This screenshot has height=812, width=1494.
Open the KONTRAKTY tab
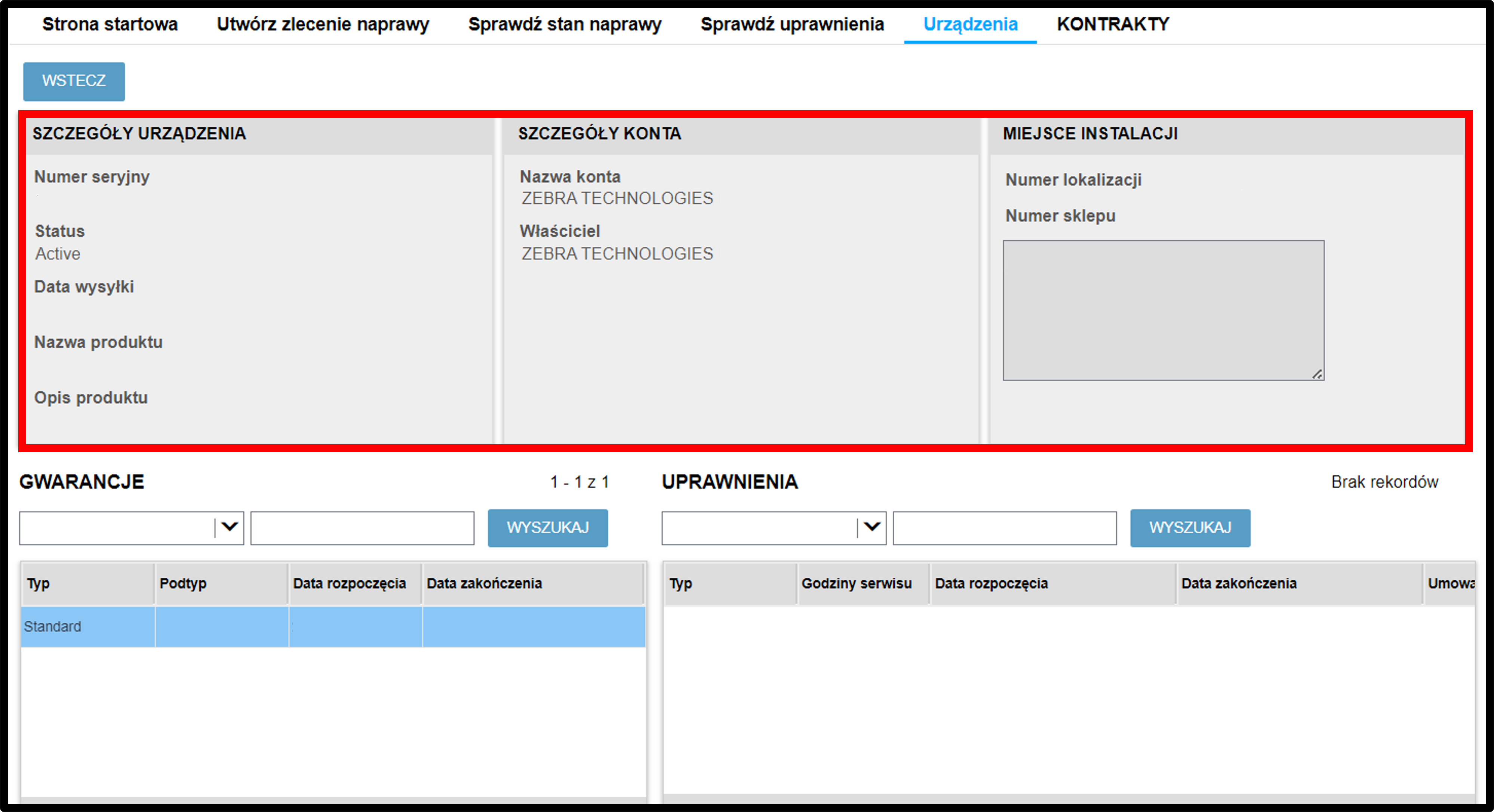coord(1113,24)
